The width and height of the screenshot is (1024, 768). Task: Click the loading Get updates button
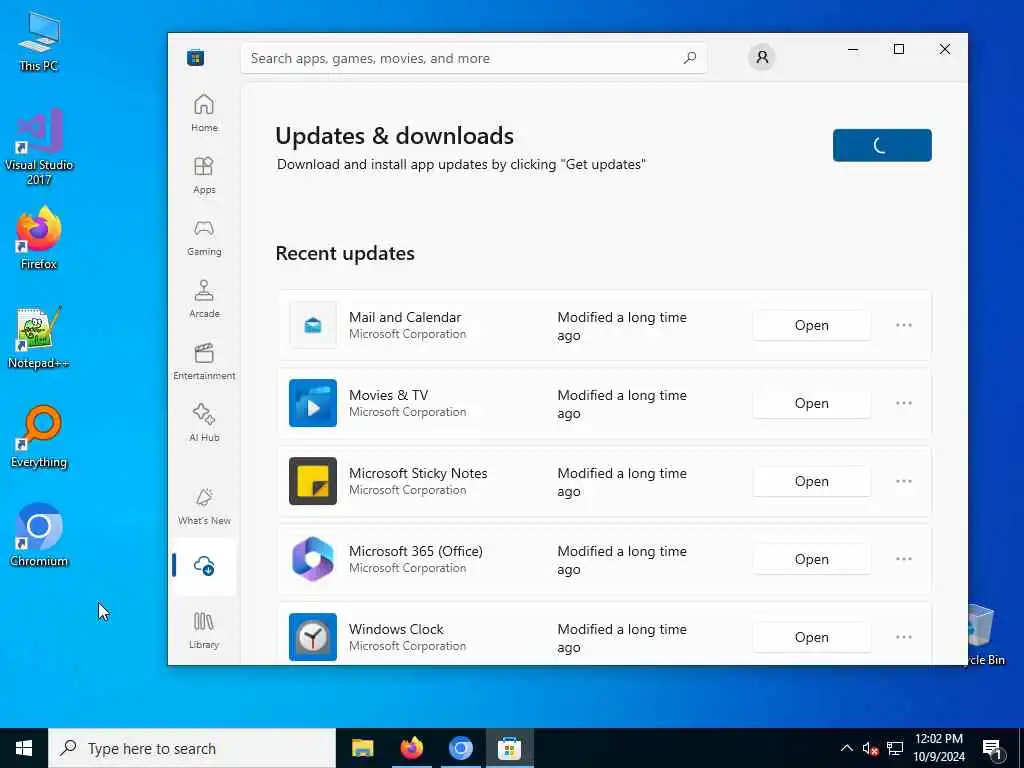(882, 145)
